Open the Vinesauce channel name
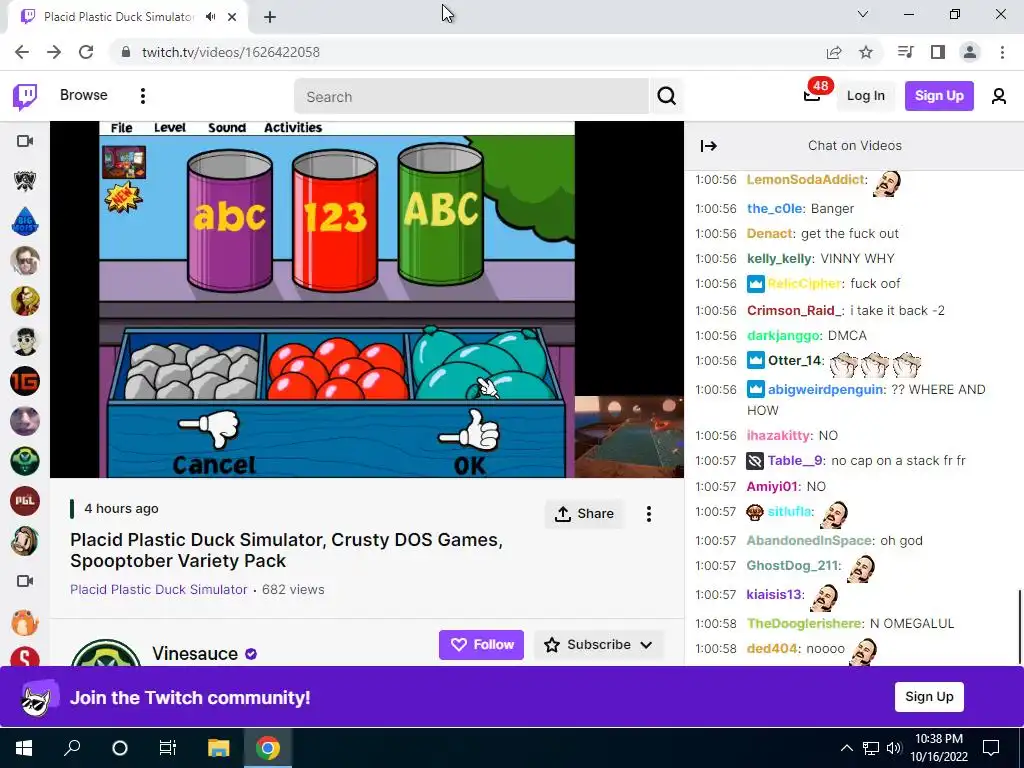 tap(195, 654)
